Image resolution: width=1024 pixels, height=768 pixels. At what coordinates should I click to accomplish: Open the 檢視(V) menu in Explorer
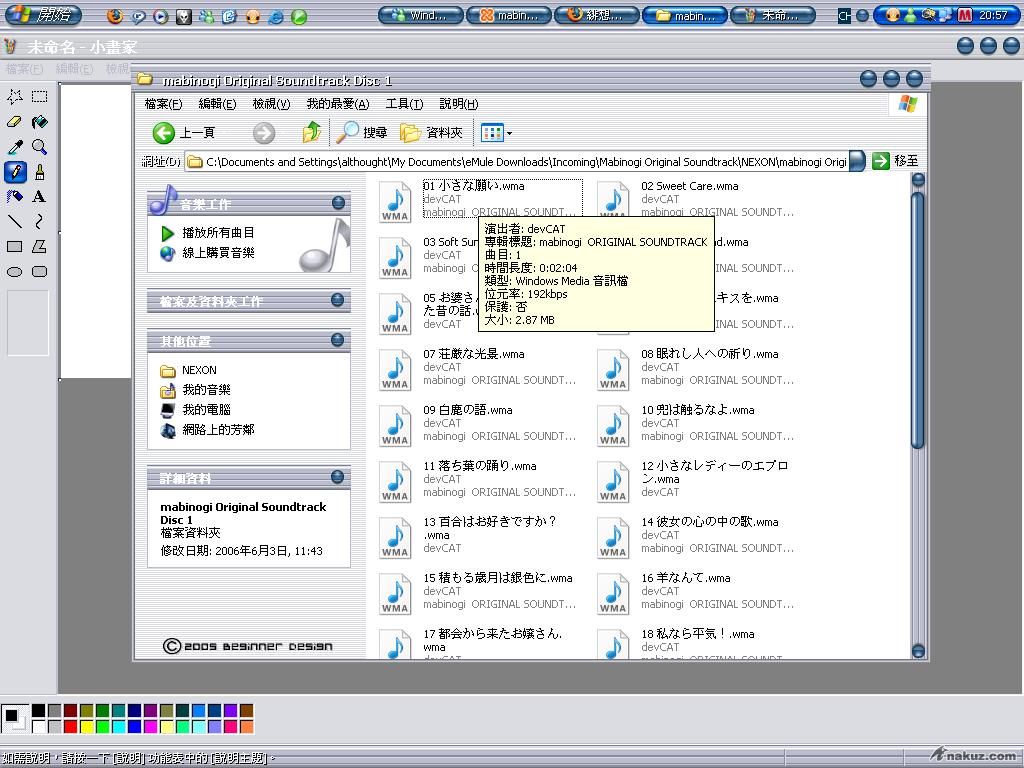pos(271,104)
